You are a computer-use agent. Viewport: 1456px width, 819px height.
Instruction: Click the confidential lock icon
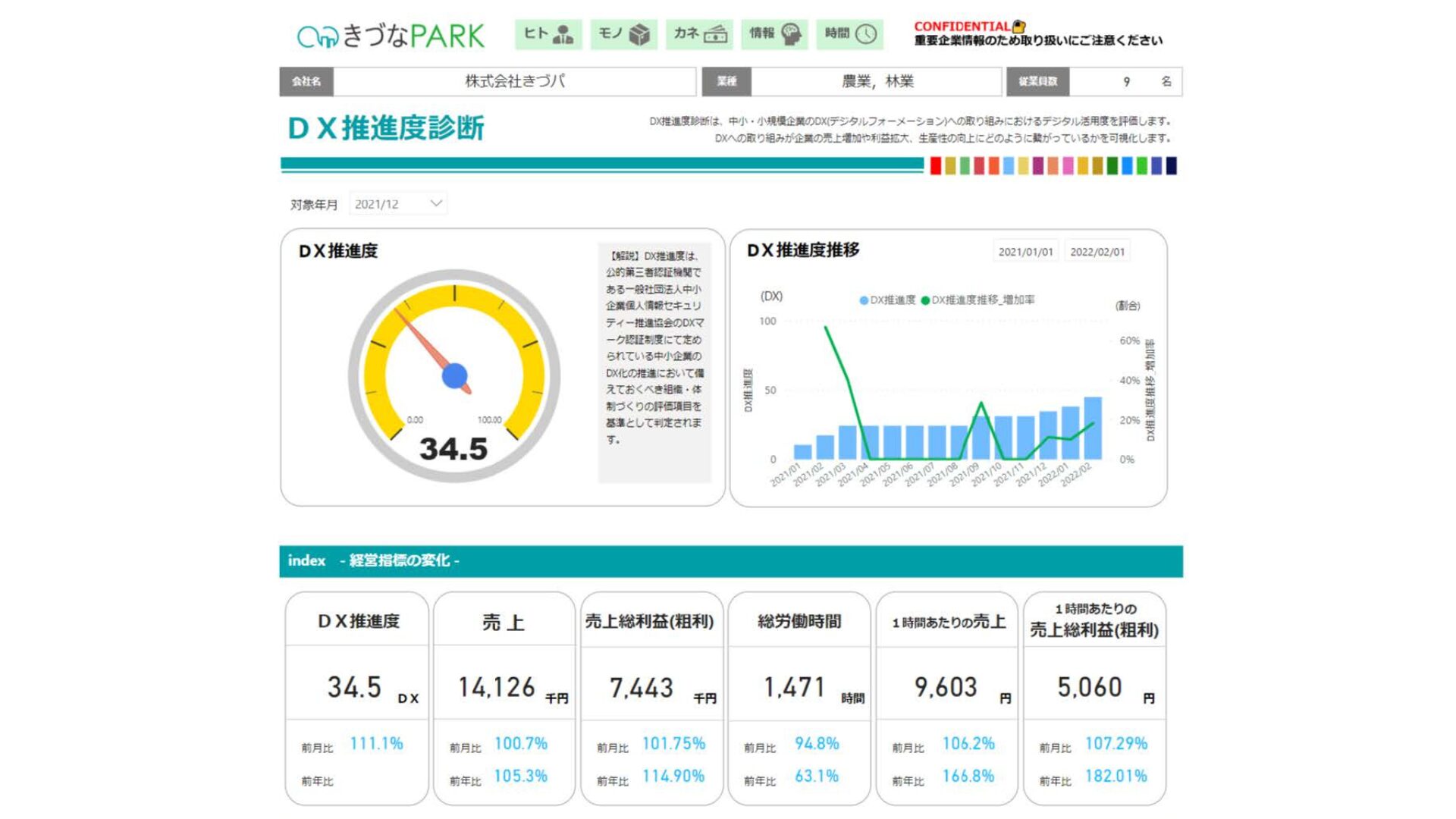1018,27
